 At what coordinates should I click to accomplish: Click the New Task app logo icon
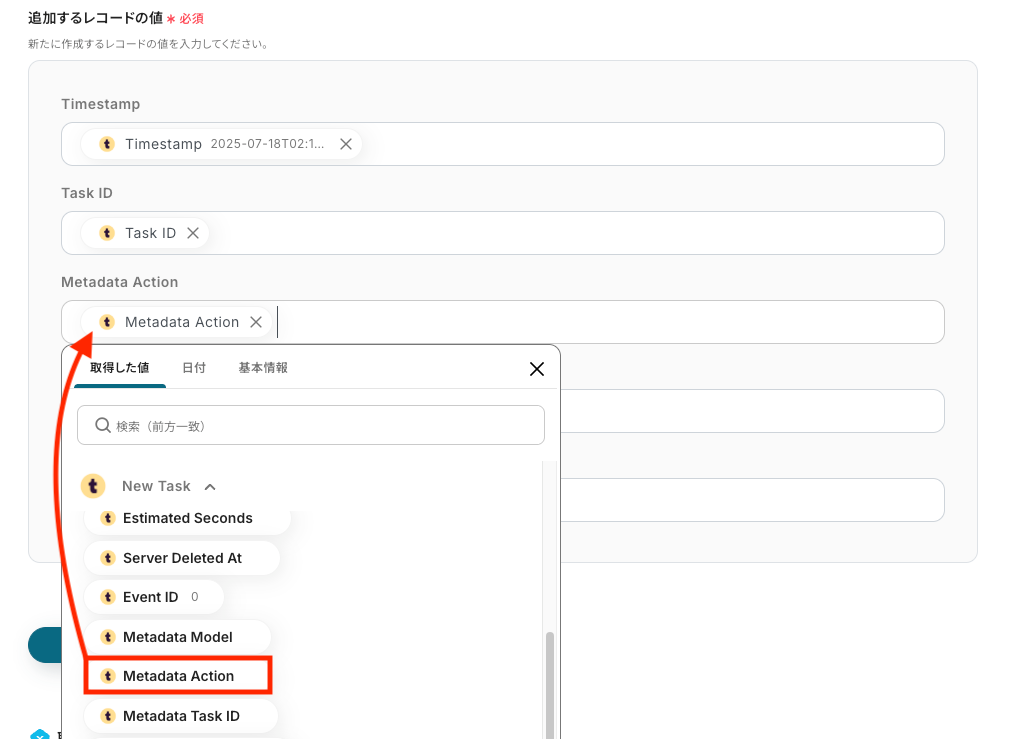(x=93, y=486)
